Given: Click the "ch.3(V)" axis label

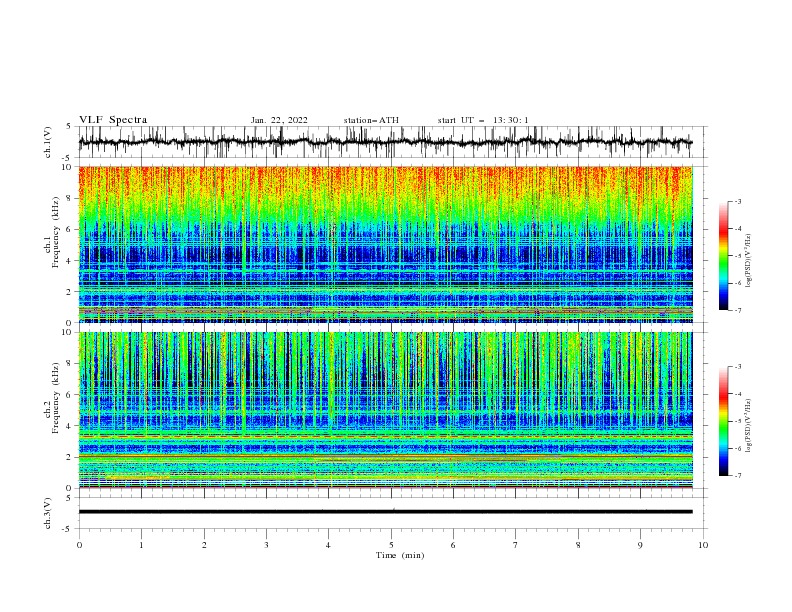Looking at the screenshot, I should tap(48, 513).
